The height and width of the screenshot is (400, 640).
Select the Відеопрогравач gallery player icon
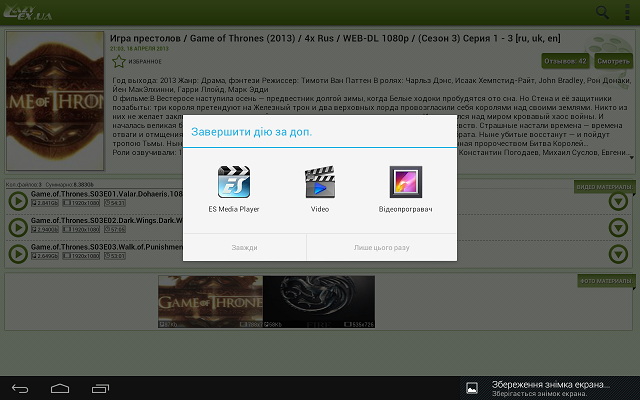pyautogui.click(x=406, y=182)
